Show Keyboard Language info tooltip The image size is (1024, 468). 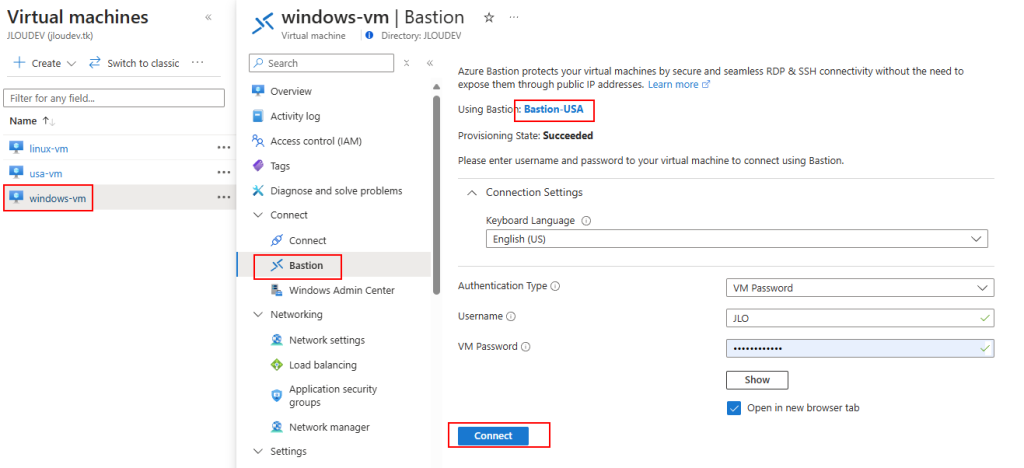click(x=586, y=221)
